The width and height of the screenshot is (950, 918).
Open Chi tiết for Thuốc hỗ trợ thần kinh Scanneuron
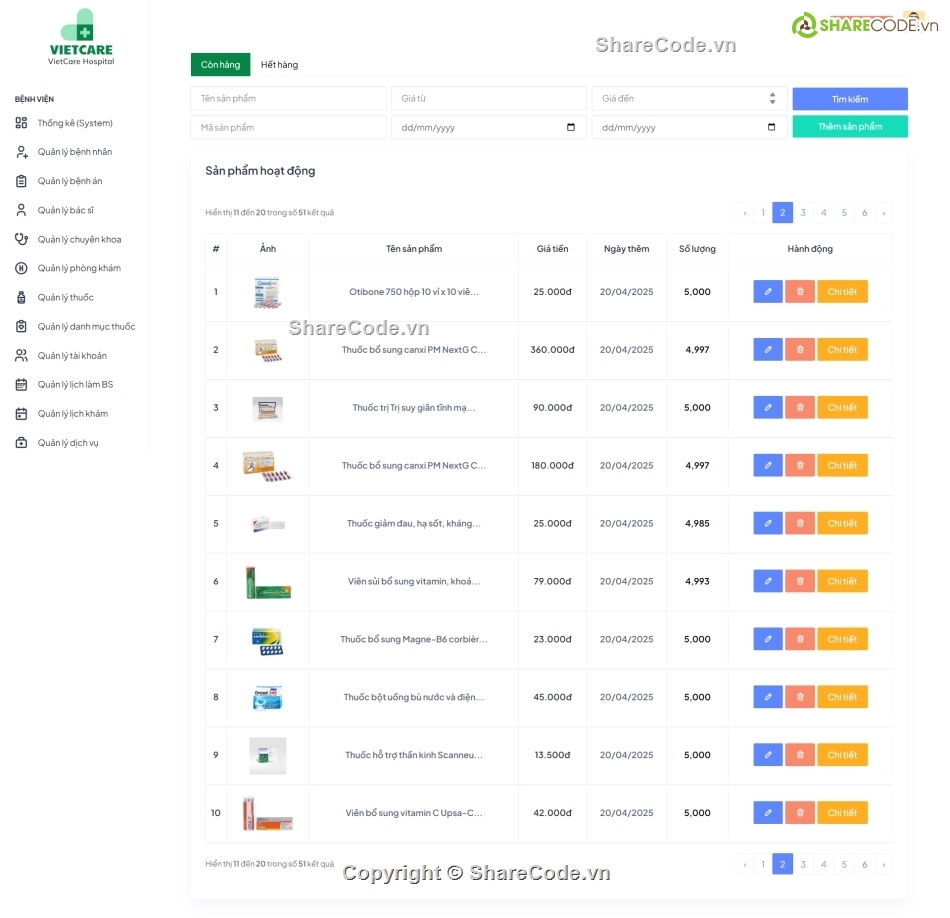click(842, 755)
